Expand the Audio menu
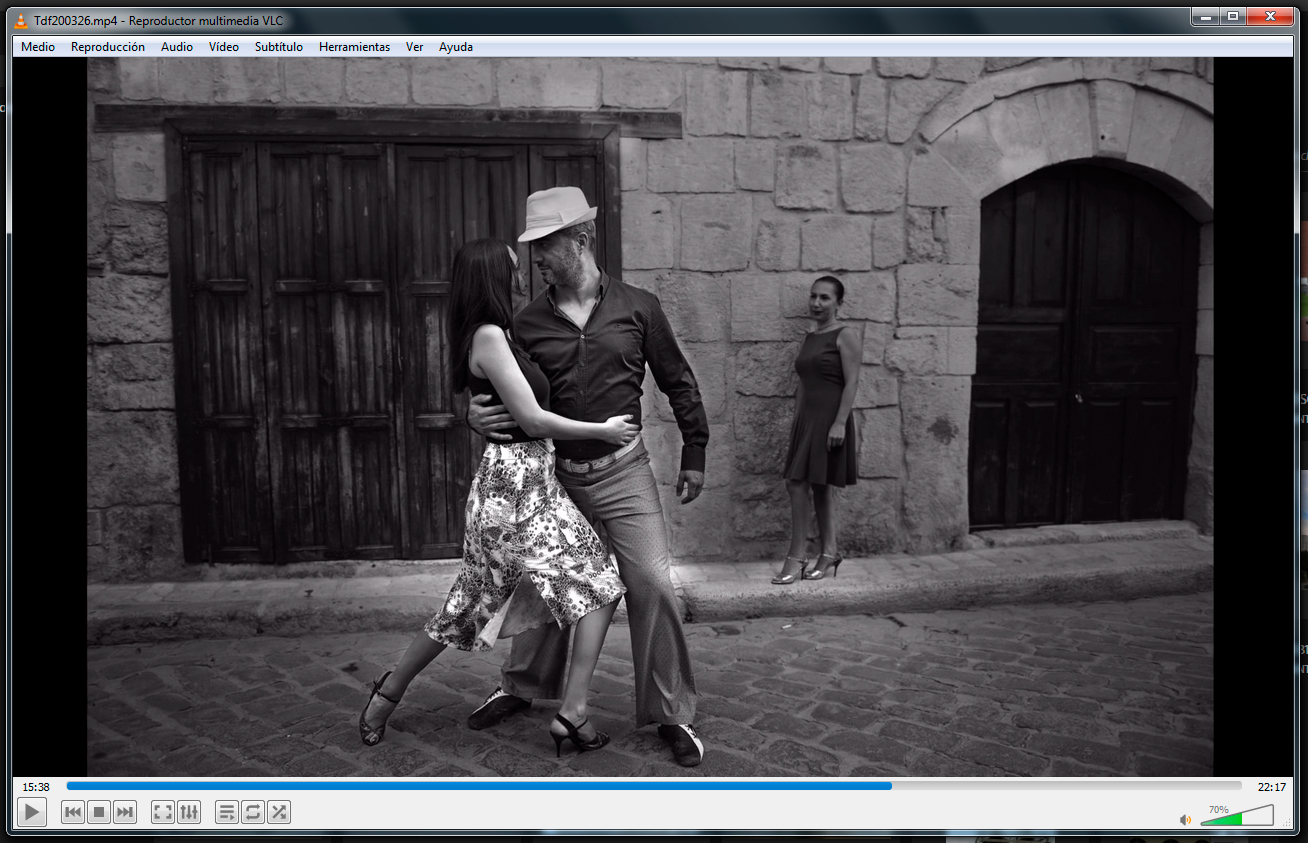Viewport: 1308px width, 843px height. [x=177, y=47]
